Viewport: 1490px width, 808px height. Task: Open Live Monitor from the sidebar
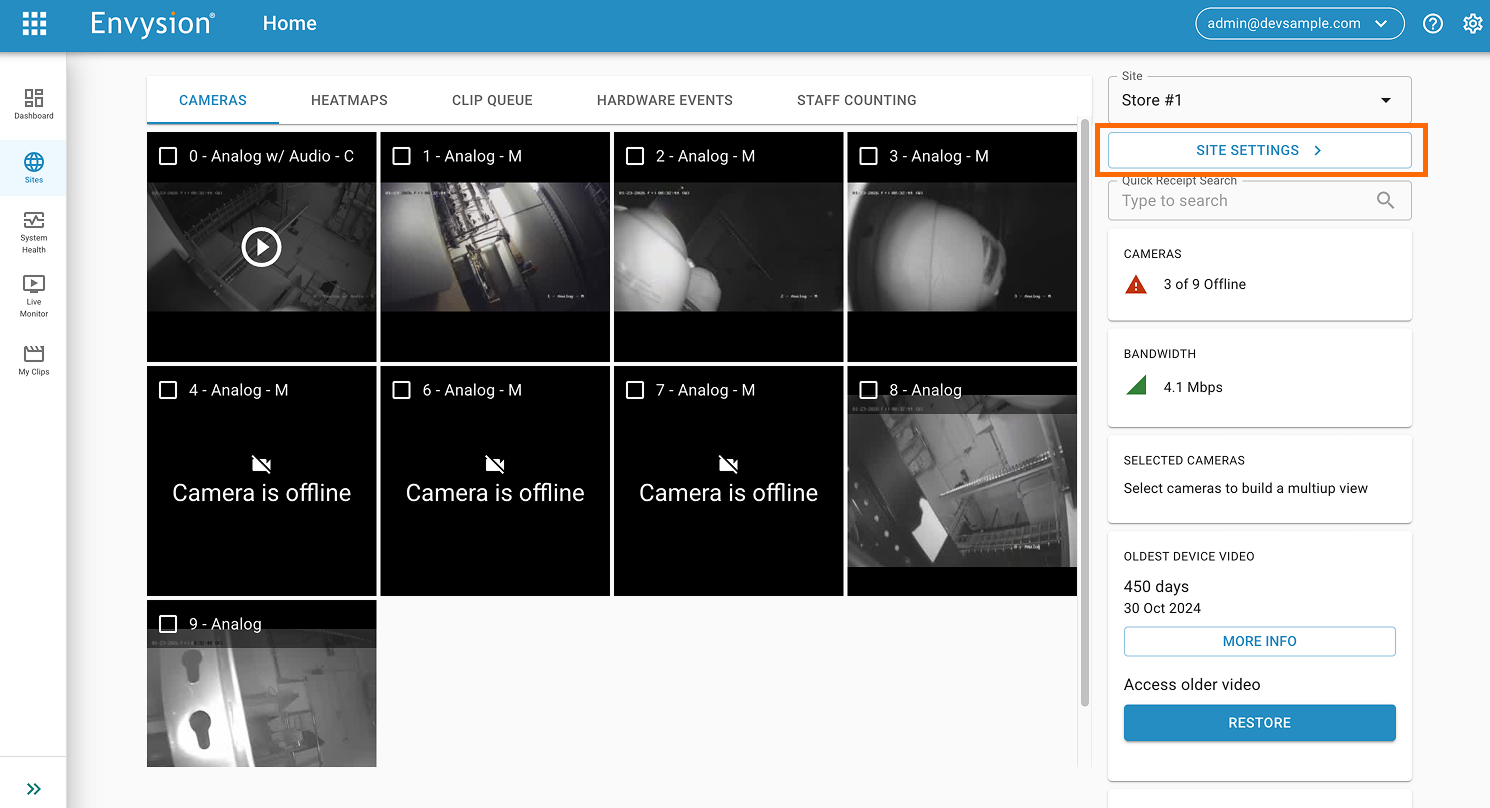pyautogui.click(x=34, y=295)
